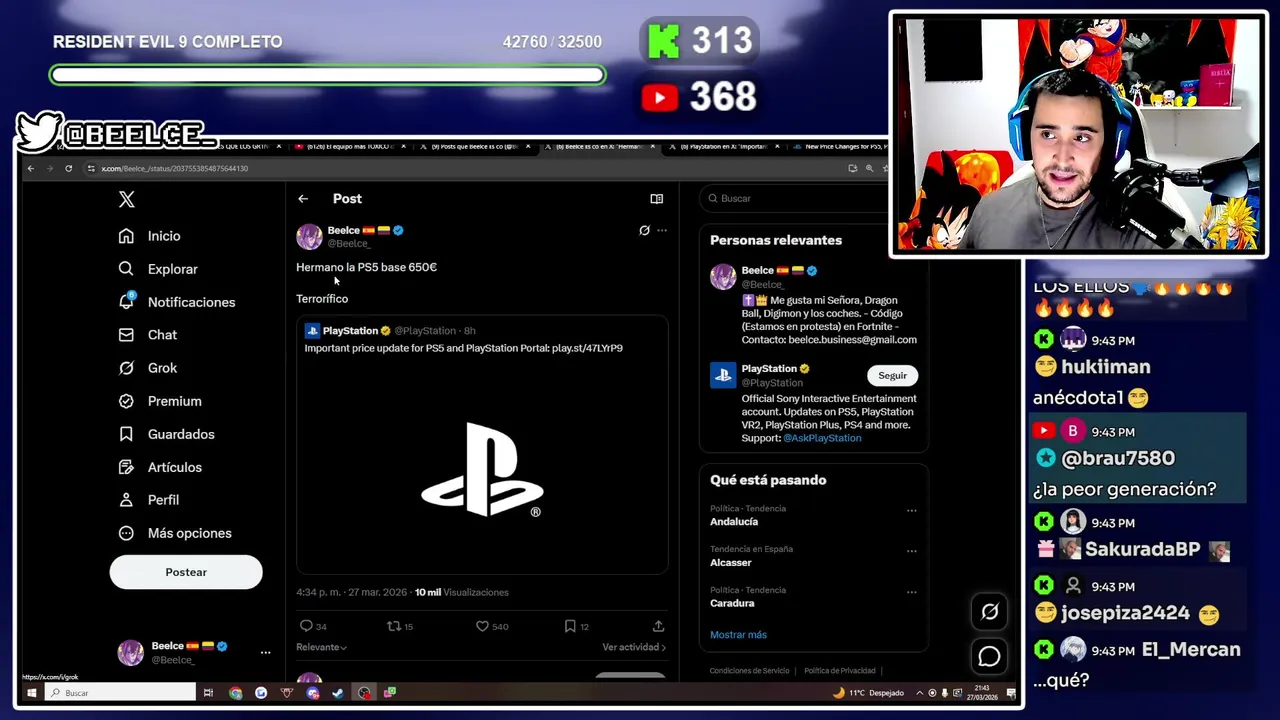Screen dimensions: 1280x720
Task: Click the Grok icon on Beelce's post
Action: 644,230
